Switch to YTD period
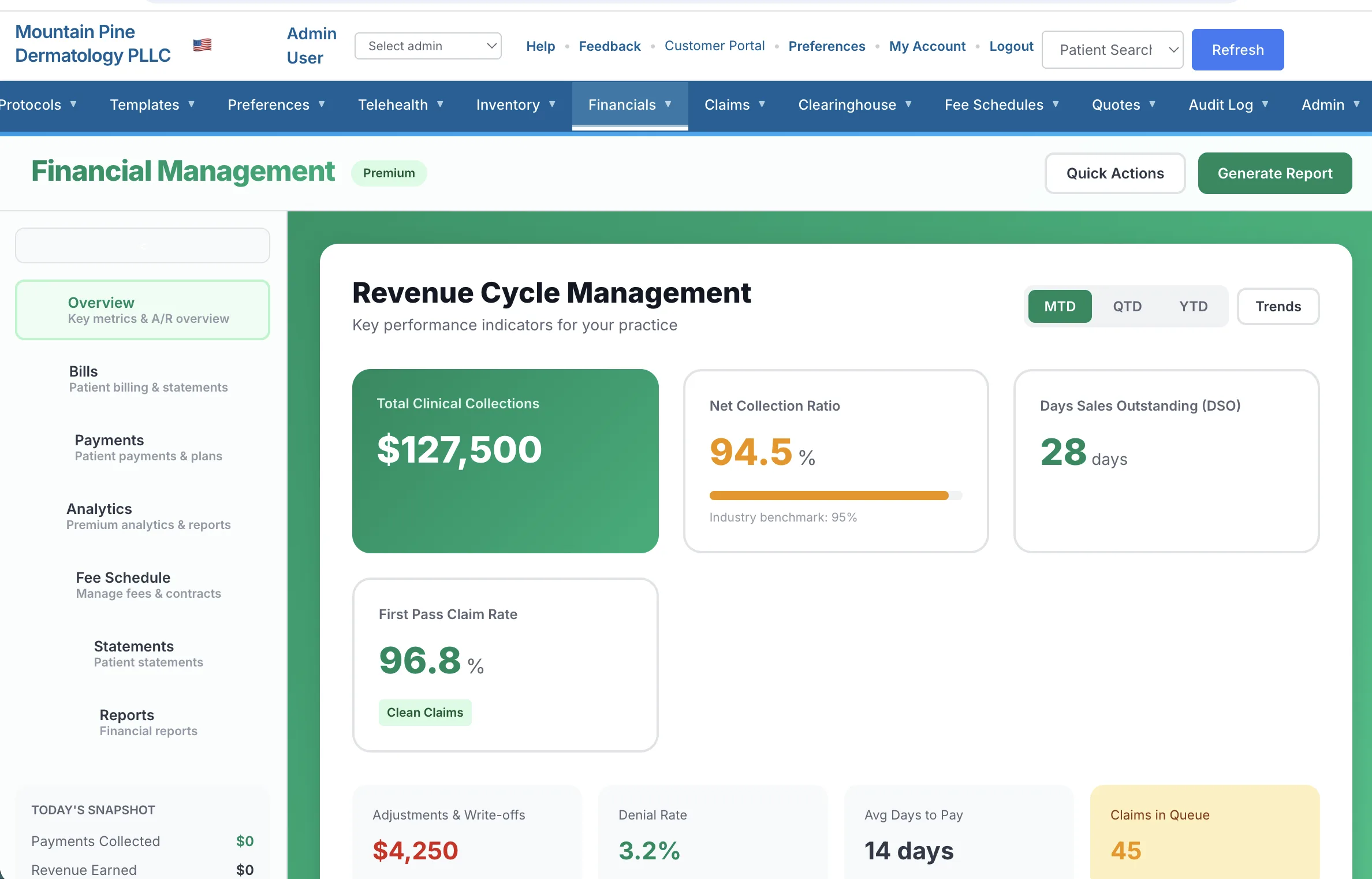The image size is (1372, 879). tap(1193, 306)
